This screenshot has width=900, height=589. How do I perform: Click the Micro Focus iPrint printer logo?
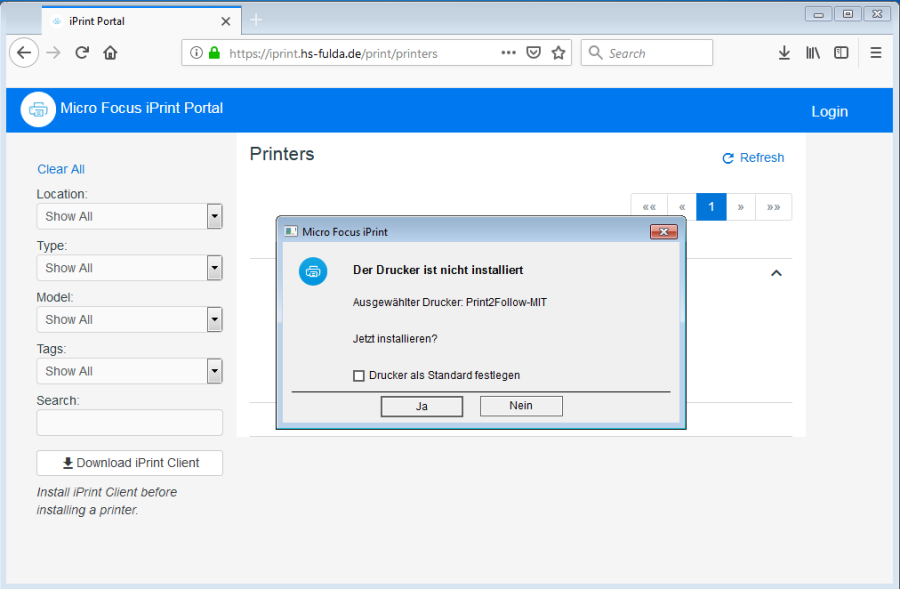tap(37, 109)
